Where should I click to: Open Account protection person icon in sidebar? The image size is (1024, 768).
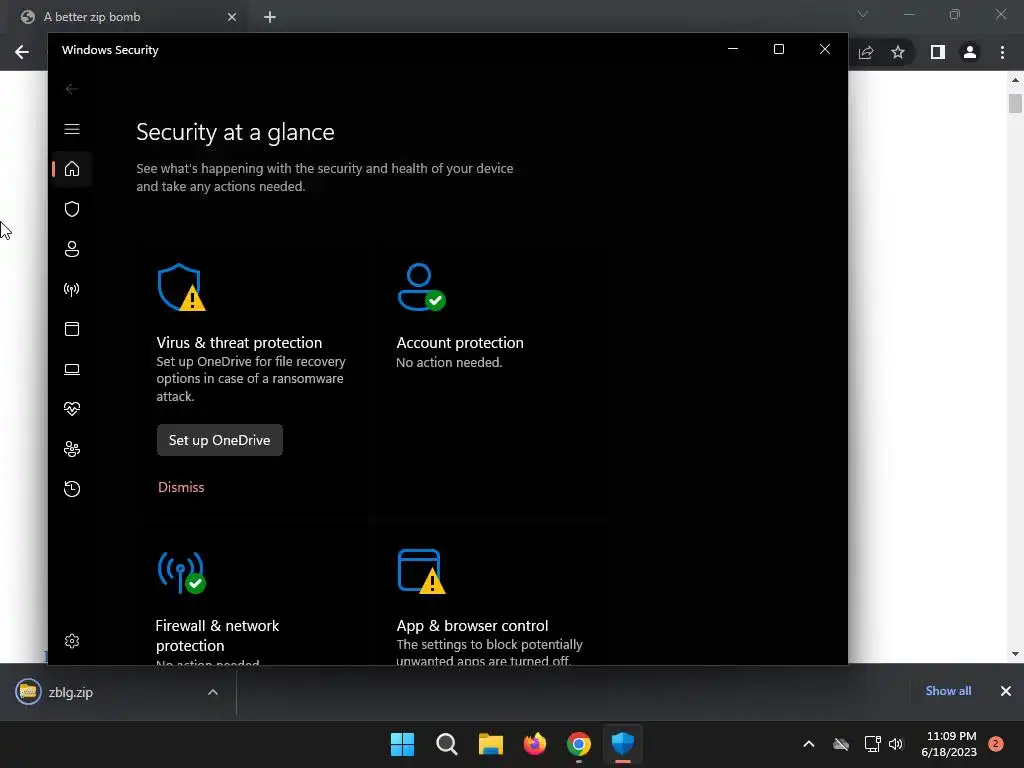[x=72, y=249]
